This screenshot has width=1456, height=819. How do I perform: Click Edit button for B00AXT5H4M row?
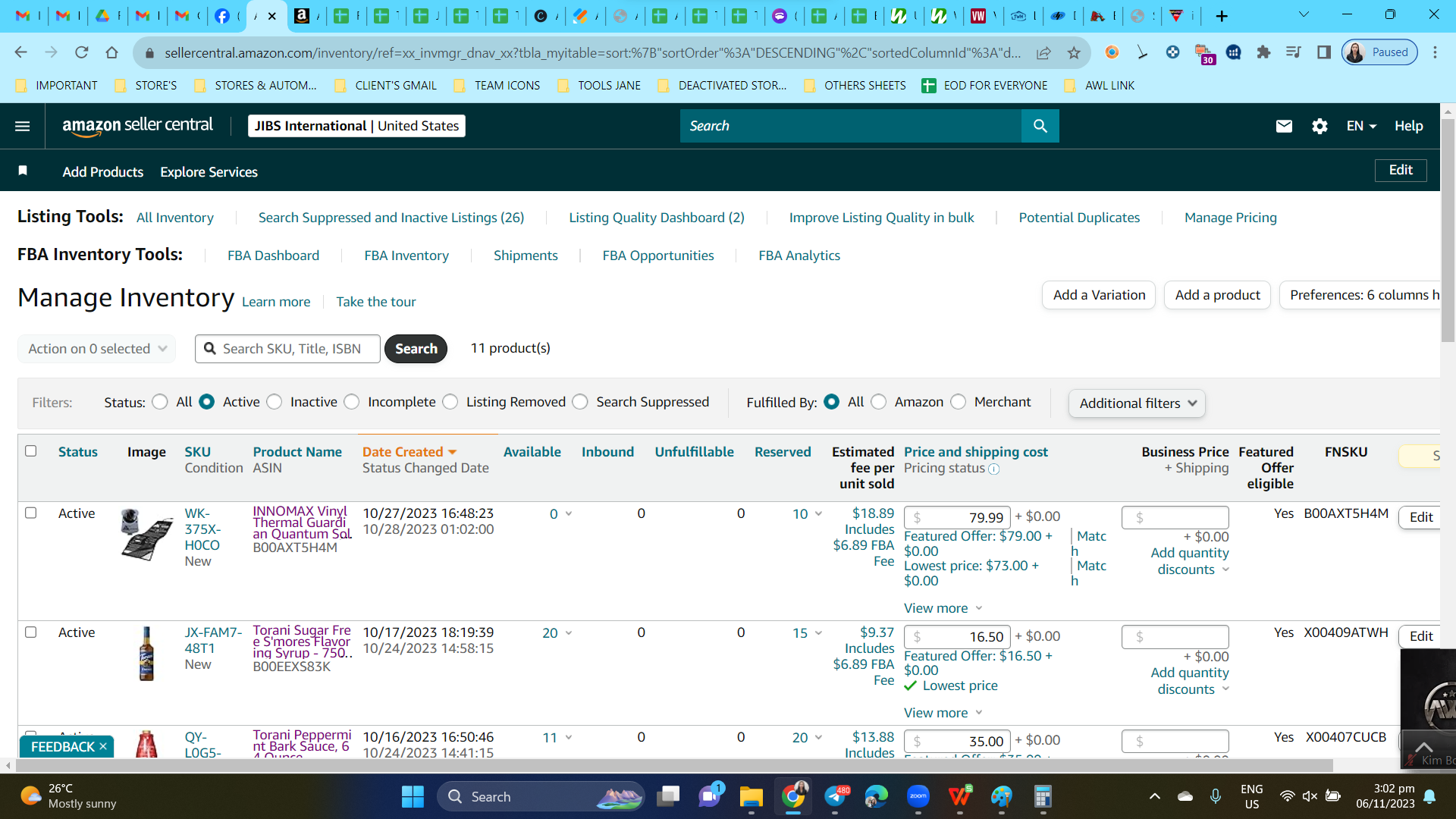pos(1420,517)
